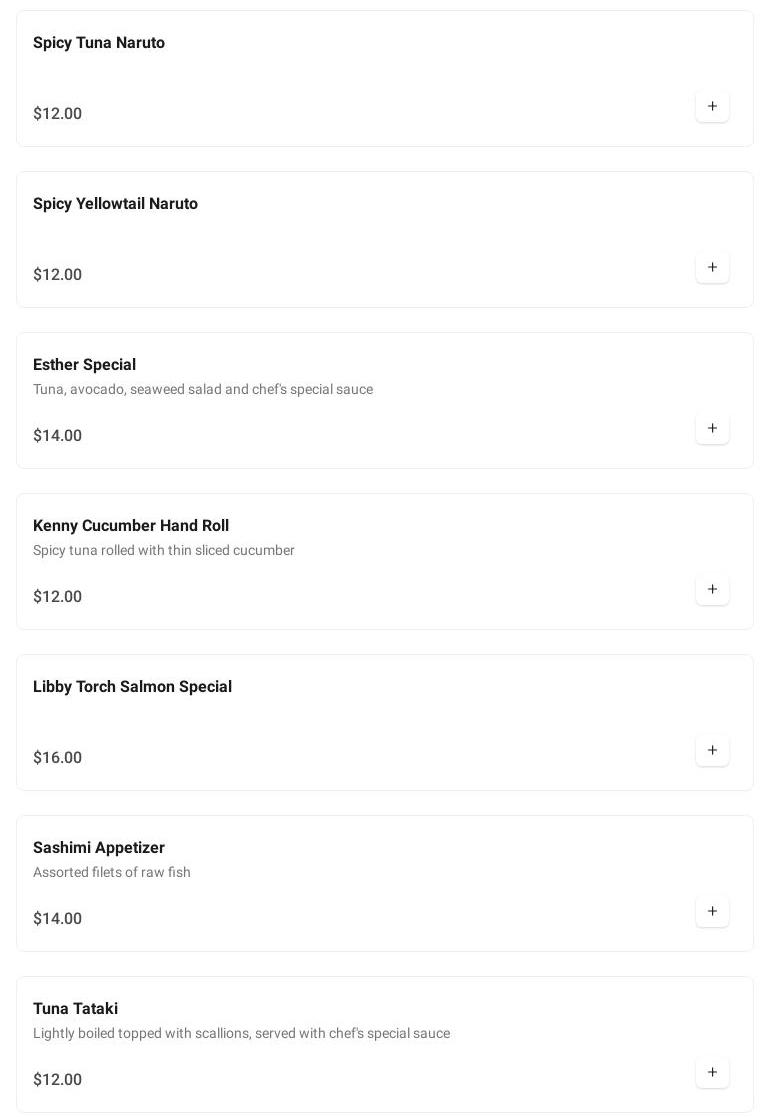Add Kenny Cucumber Hand Roll plus icon
This screenshot has width=770, height=1117.
712,589
